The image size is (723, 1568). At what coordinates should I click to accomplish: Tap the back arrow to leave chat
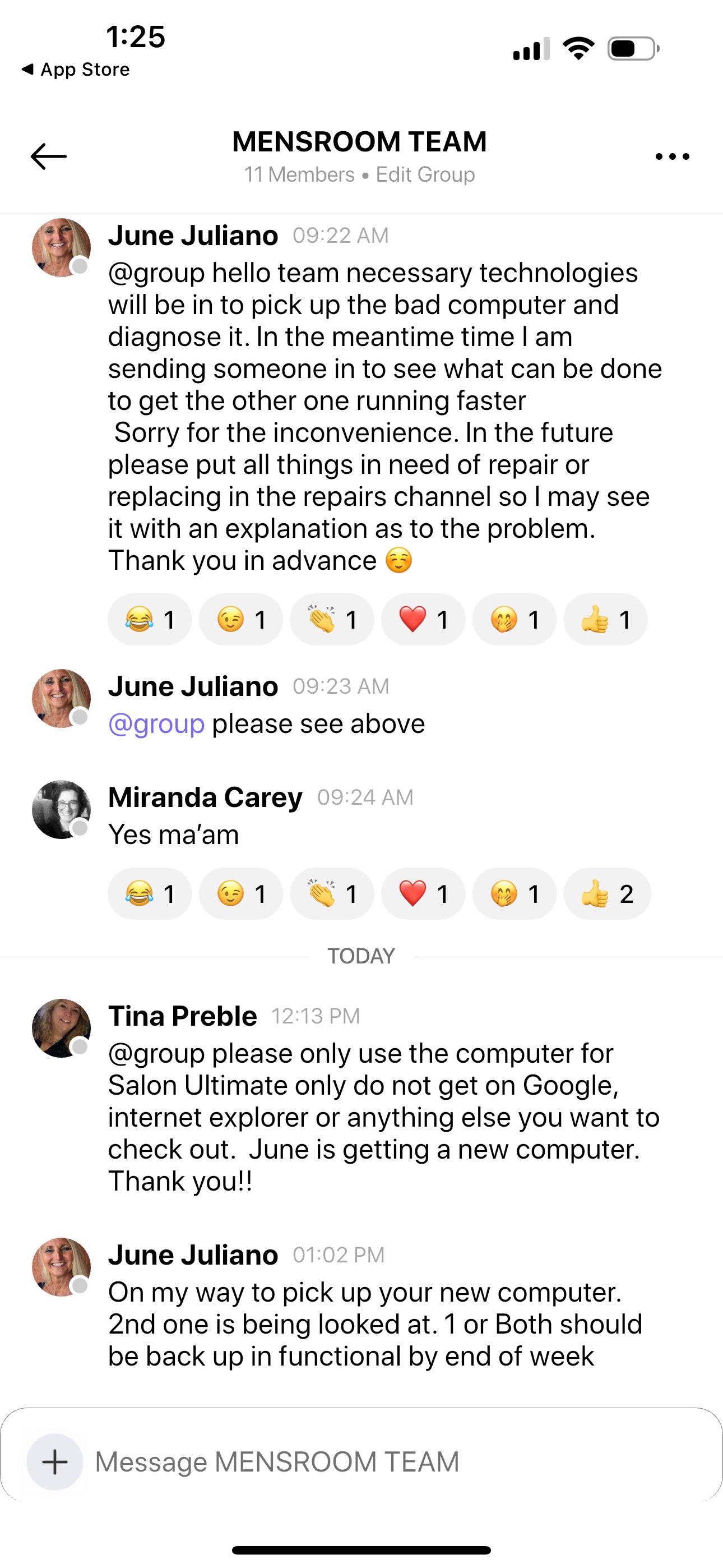click(49, 156)
